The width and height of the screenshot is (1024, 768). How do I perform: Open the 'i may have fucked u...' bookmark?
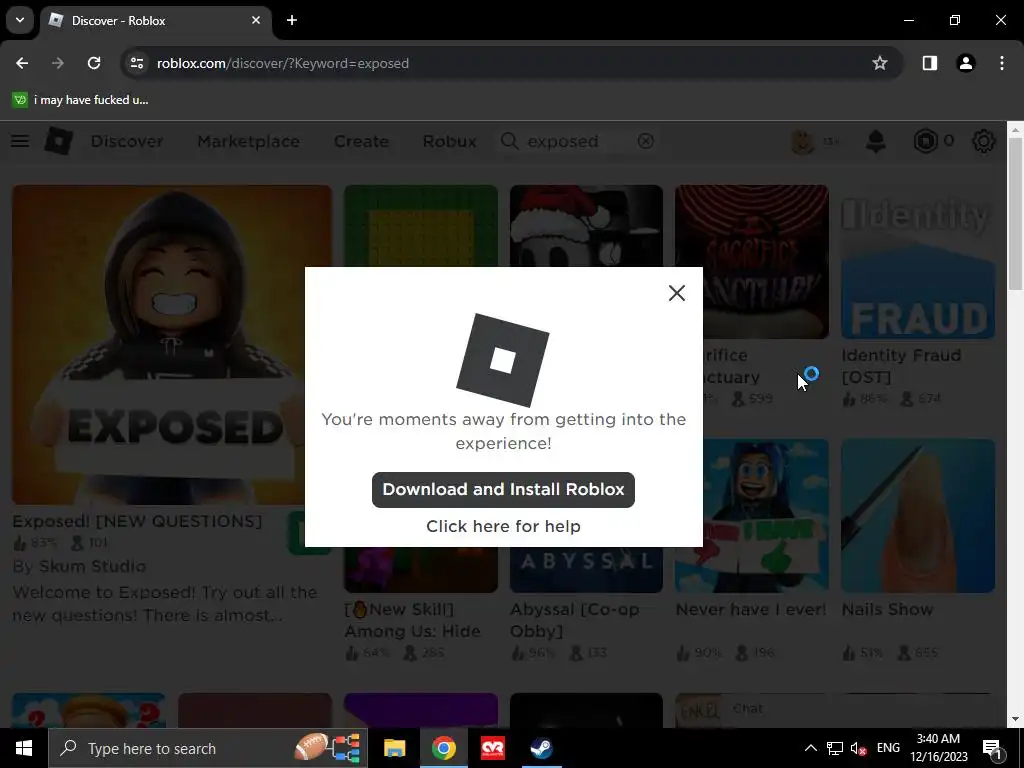click(80, 100)
